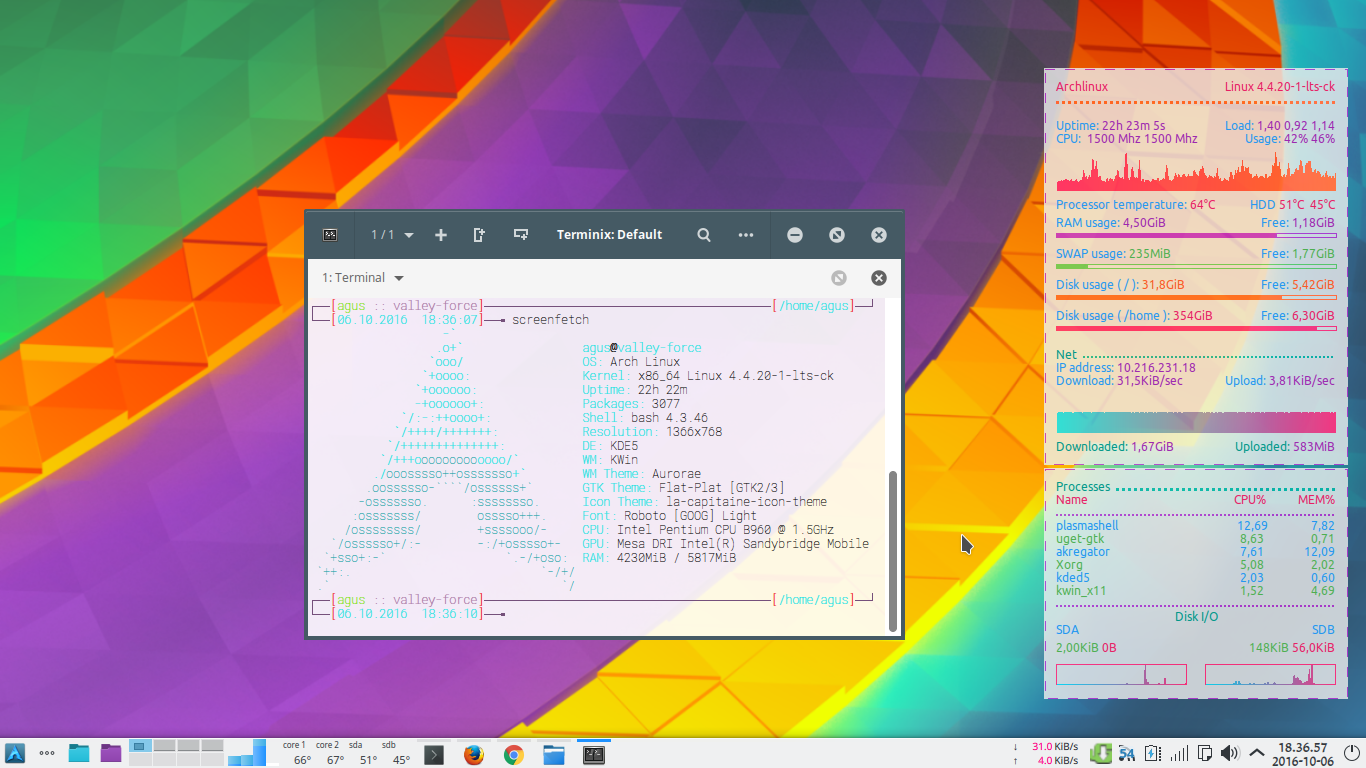Mute the volume via the speaker icon
The image size is (1366, 768).
coord(1229,753)
